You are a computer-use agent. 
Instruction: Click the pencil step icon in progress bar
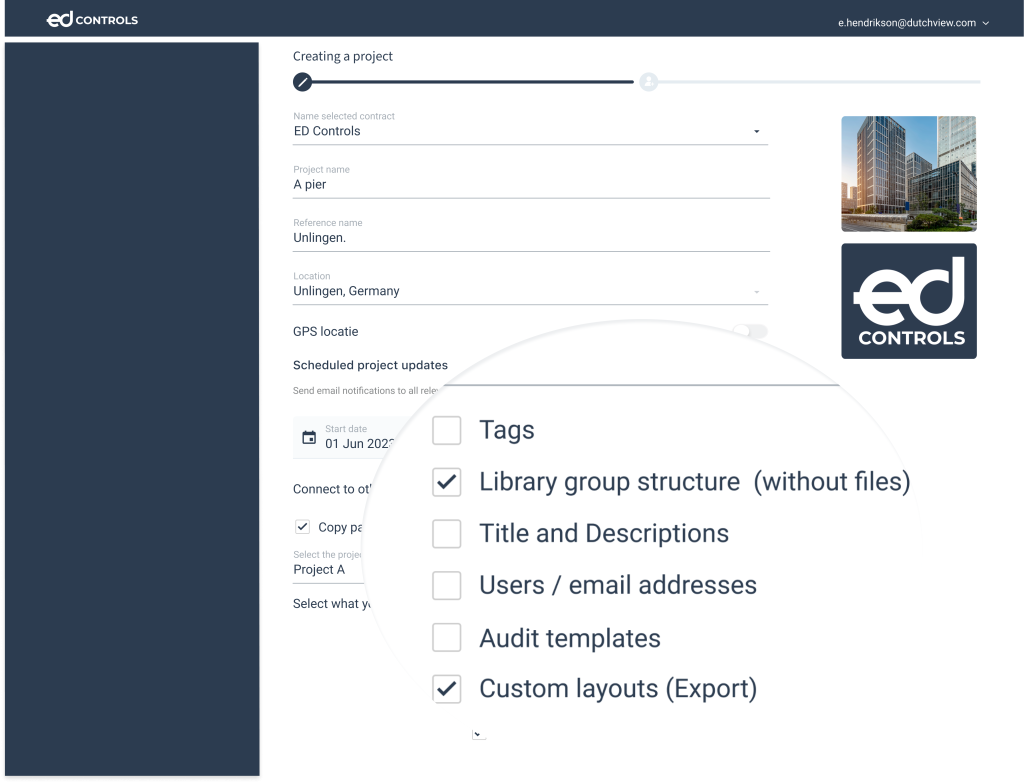point(302,82)
